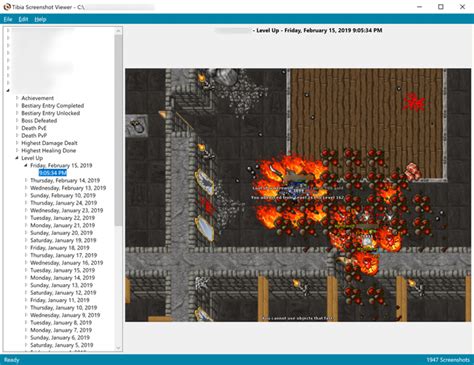
Task: Select Wednesday, January 9, 2019
Action: (65, 315)
